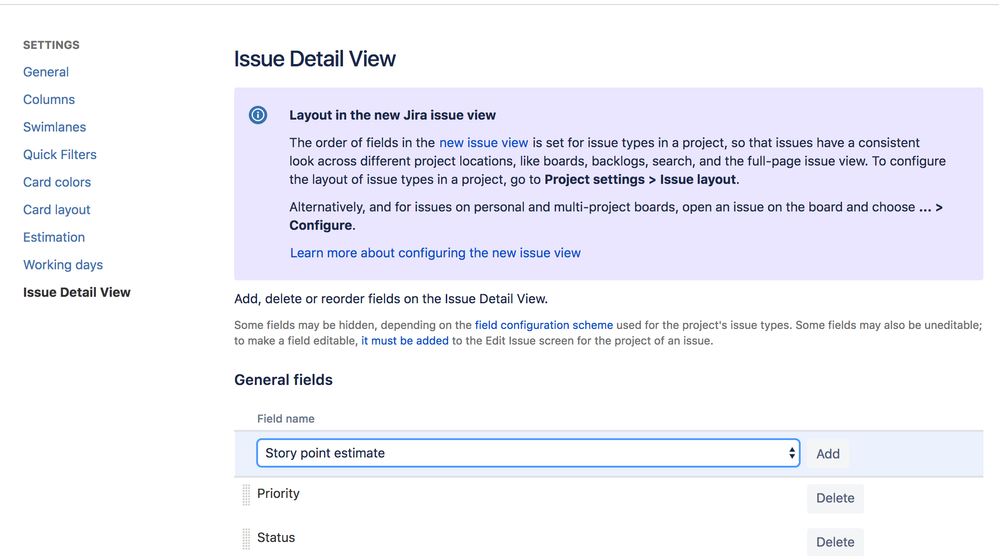Click the "it must be added" link
Viewport: 999px width, 556px height.
(x=405, y=341)
